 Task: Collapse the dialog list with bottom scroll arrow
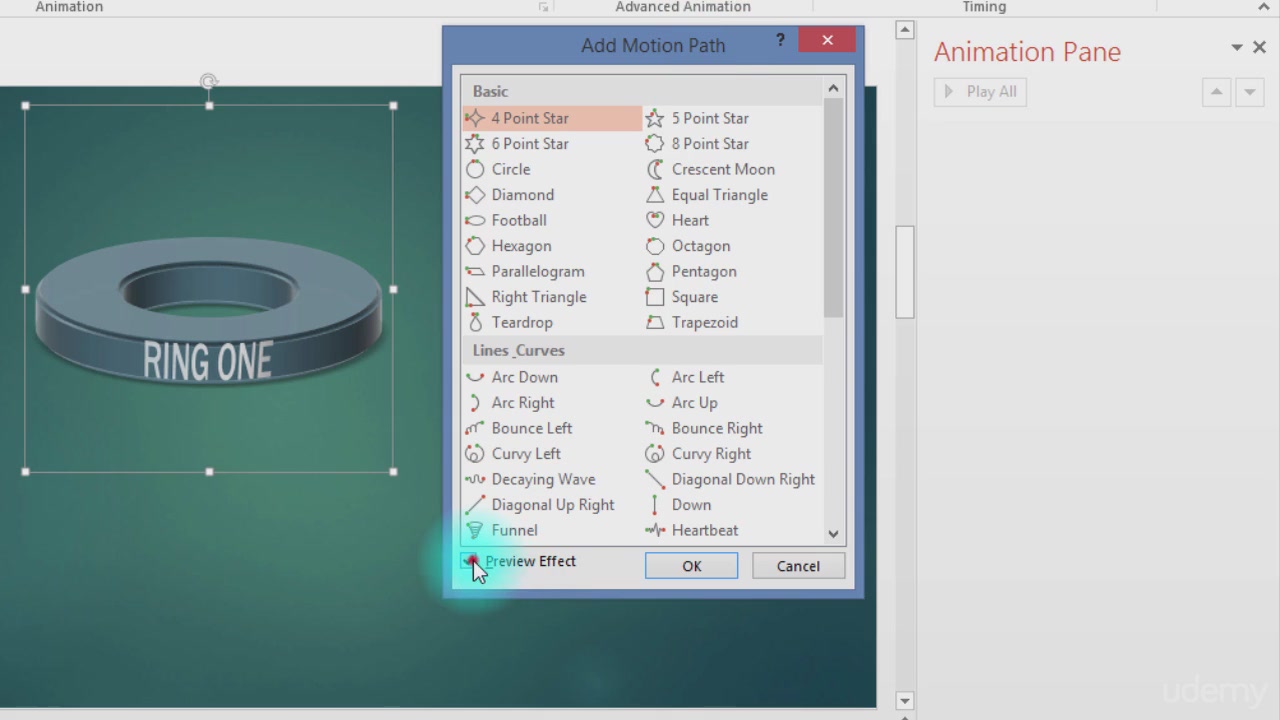(833, 534)
